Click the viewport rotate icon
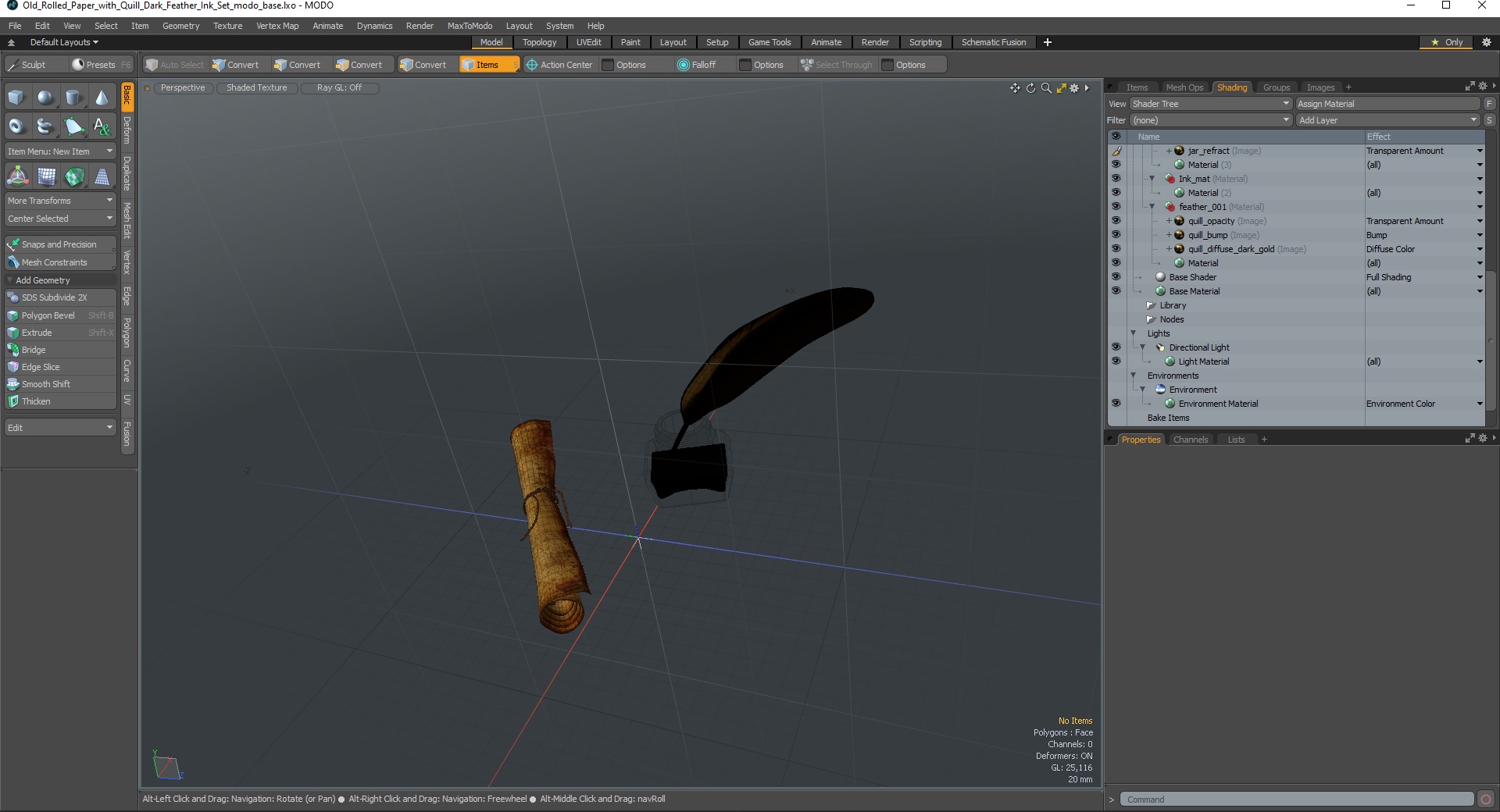 pyautogui.click(x=1030, y=88)
